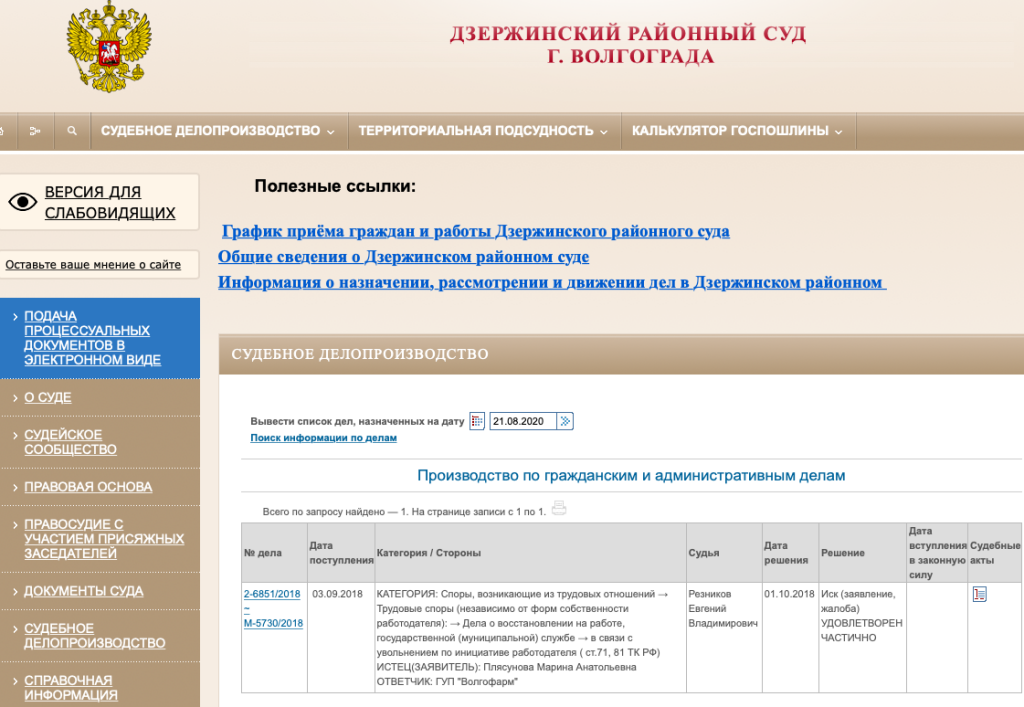Open case number 2-6851/2018 link
Viewport: 1024px width, 707px height.
272,594
